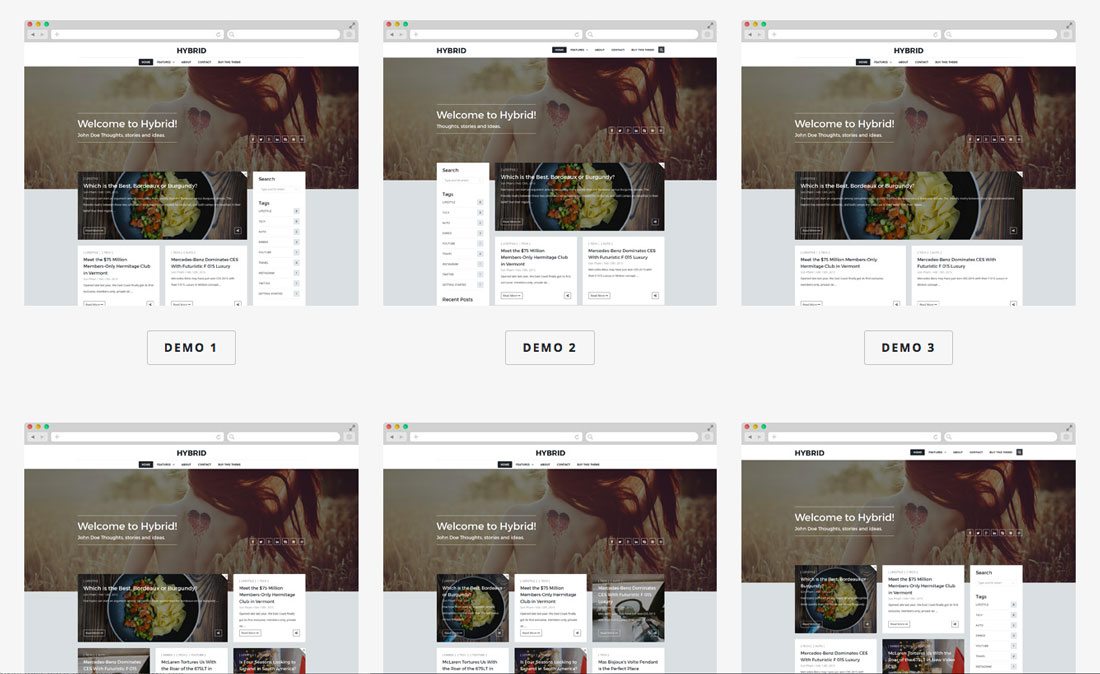
Task: Open the DEMO 2 button
Action: coord(549,347)
